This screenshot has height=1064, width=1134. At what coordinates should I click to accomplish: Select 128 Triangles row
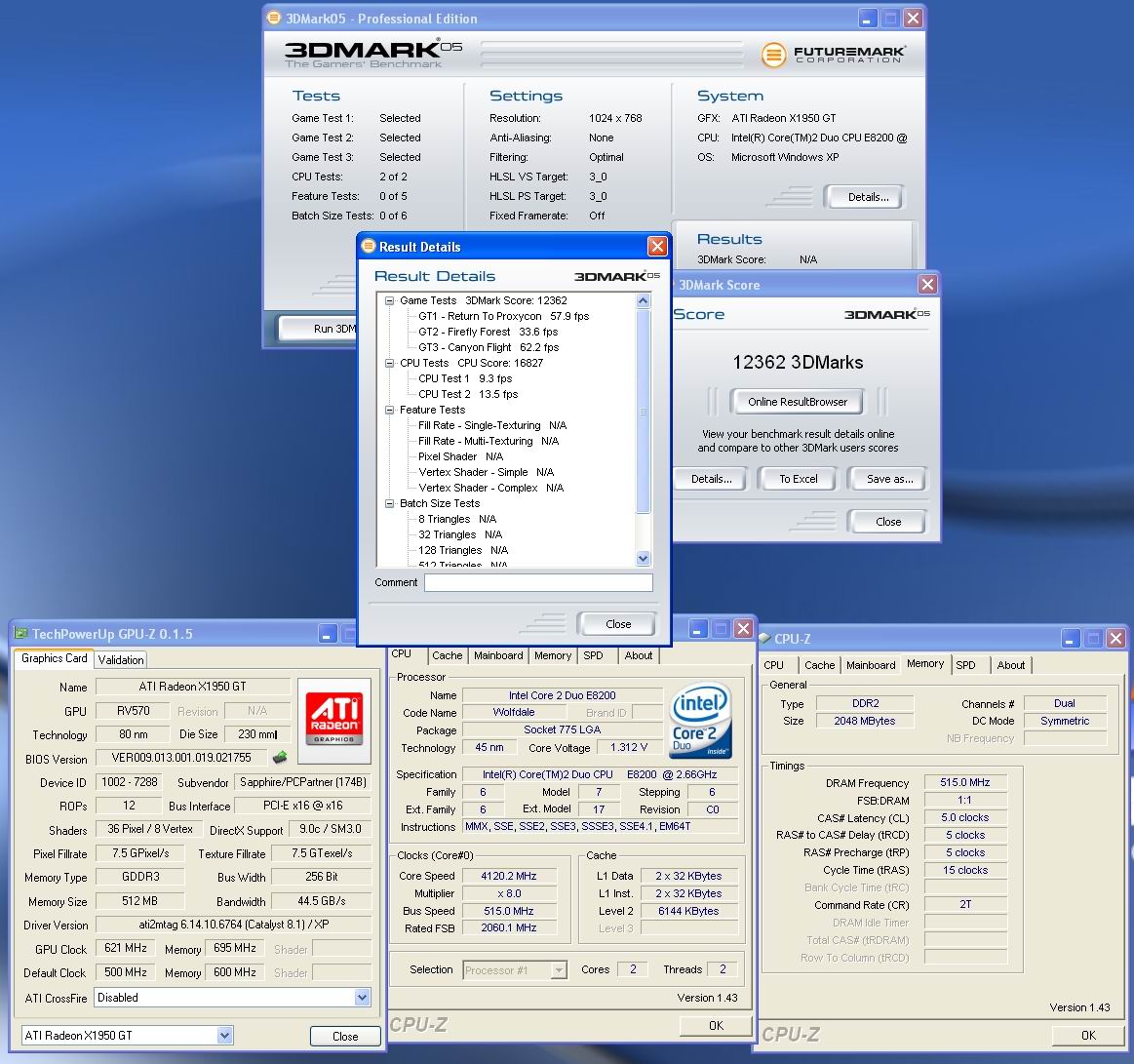point(463,550)
